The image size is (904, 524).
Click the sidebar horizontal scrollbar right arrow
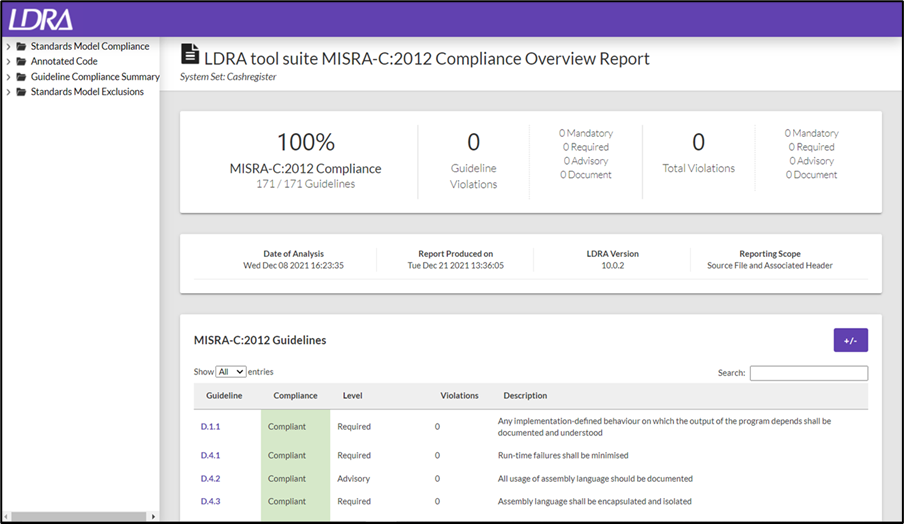[x=153, y=517]
